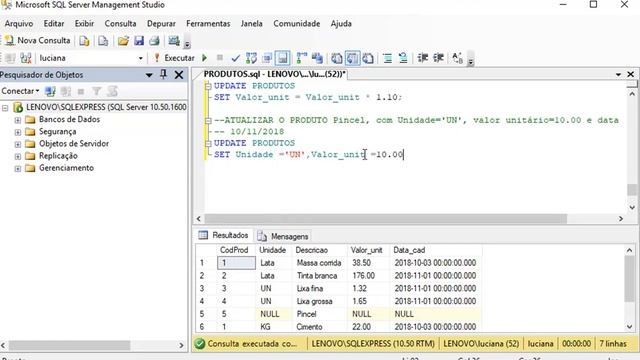Execute the query with the Executar button
Image resolution: width=640 pixels, height=360 pixels.
(174, 58)
